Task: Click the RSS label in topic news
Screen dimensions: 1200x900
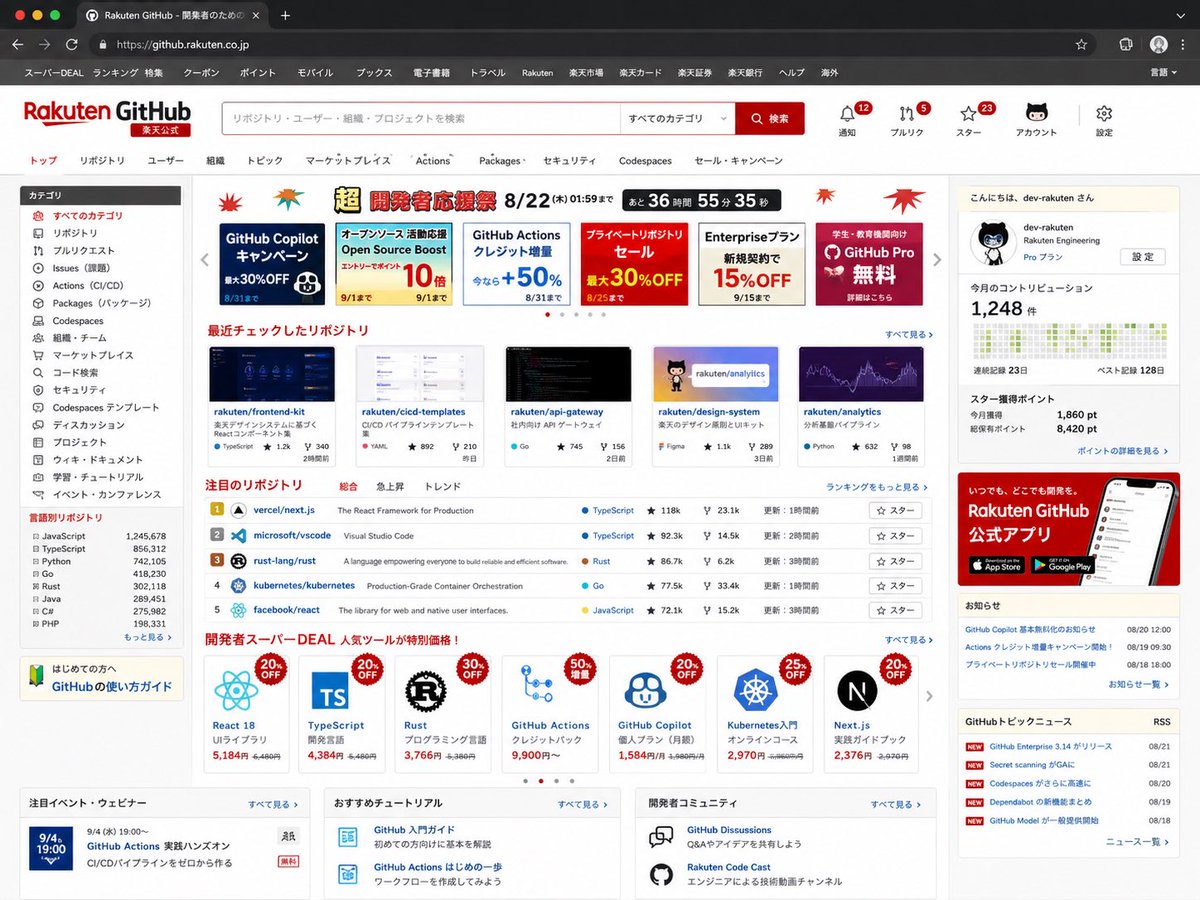Action: point(1161,721)
